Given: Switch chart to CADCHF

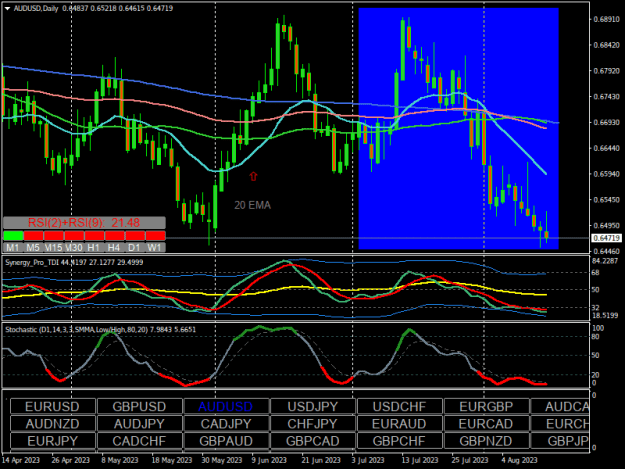Looking at the screenshot, I should point(140,441).
